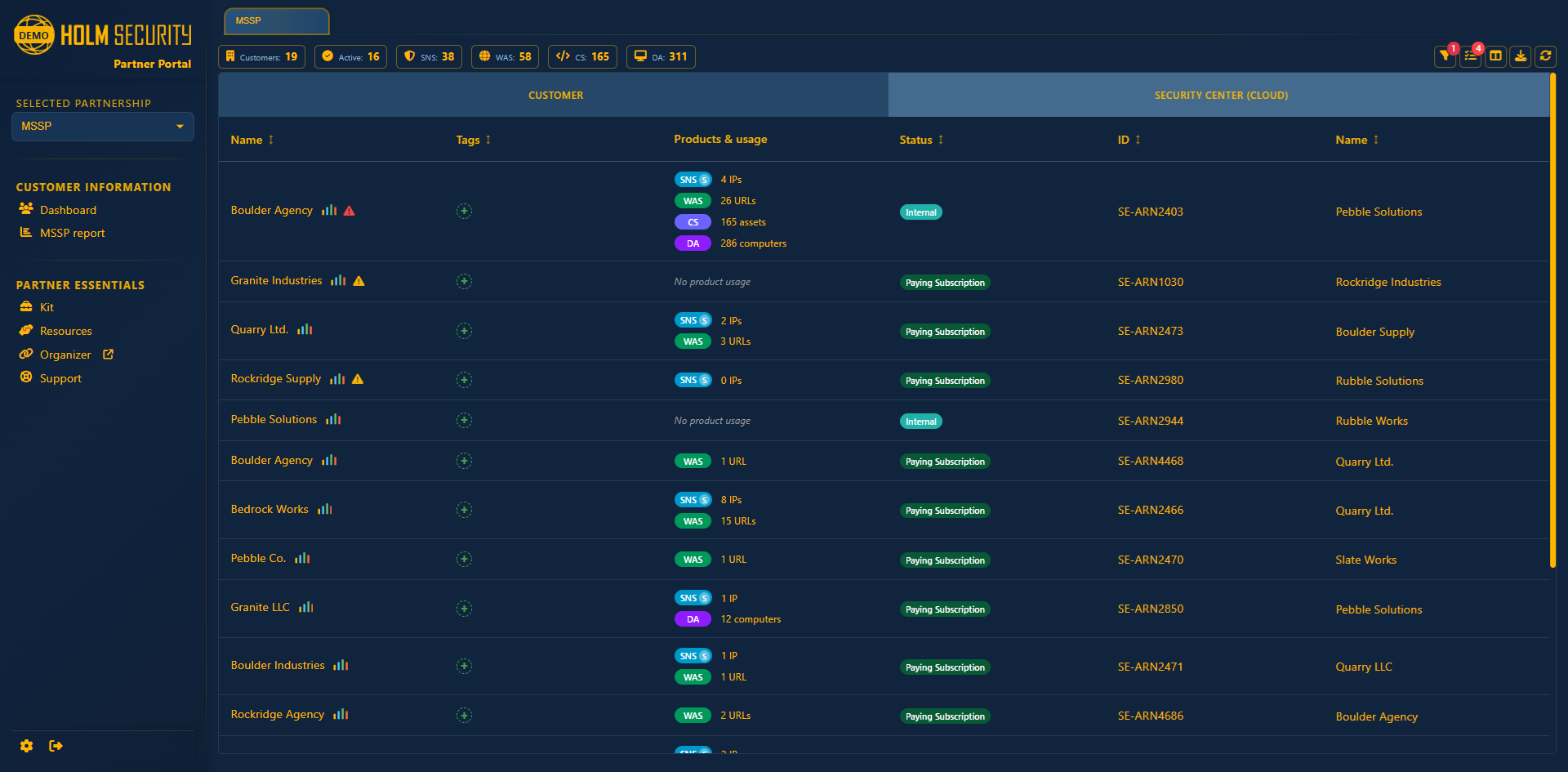Image resolution: width=1568 pixels, height=772 pixels.
Task: View statistics chart icon next to Boulder Agency
Action: click(x=328, y=211)
